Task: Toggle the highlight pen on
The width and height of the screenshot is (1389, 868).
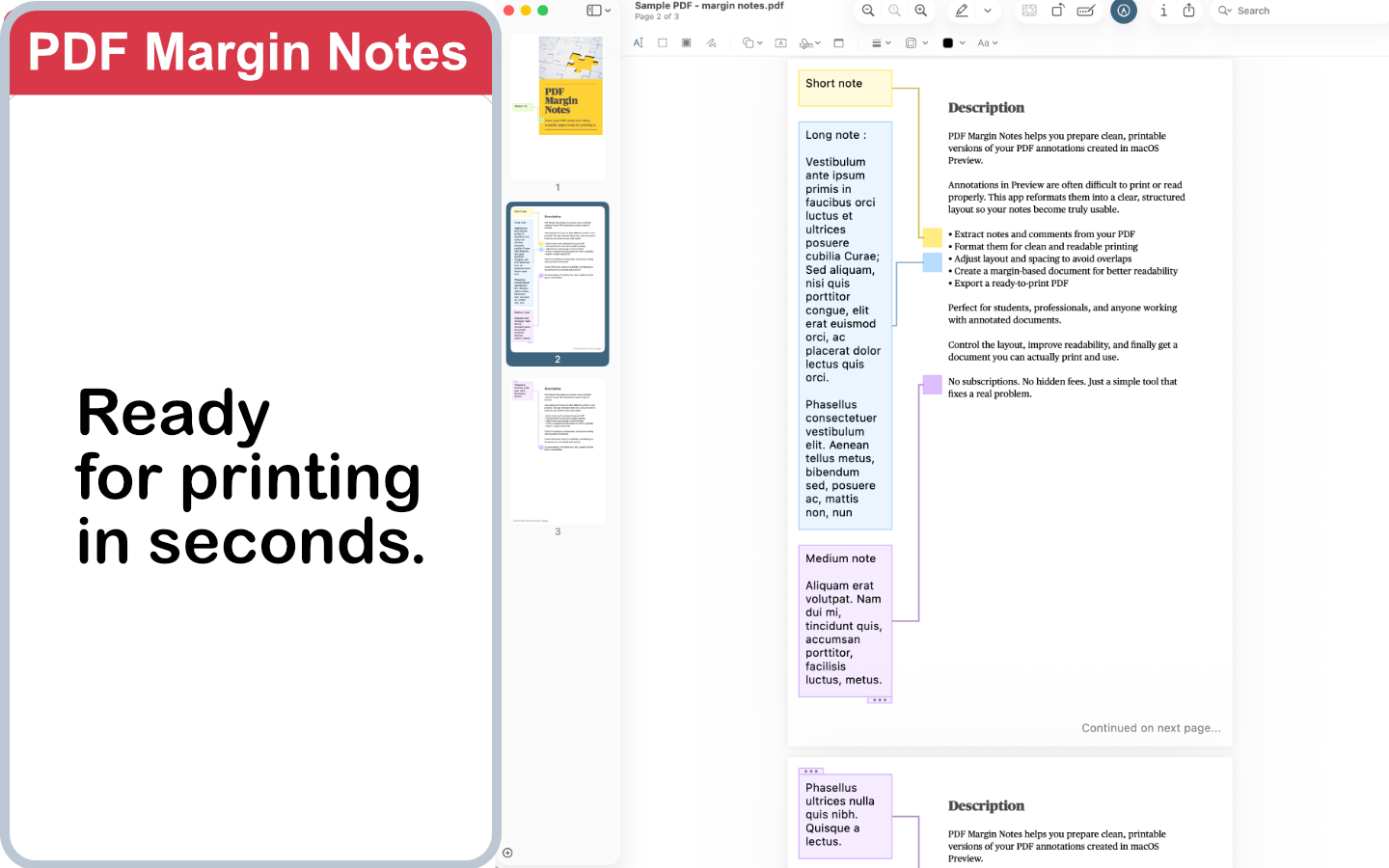Action: click(x=960, y=11)
